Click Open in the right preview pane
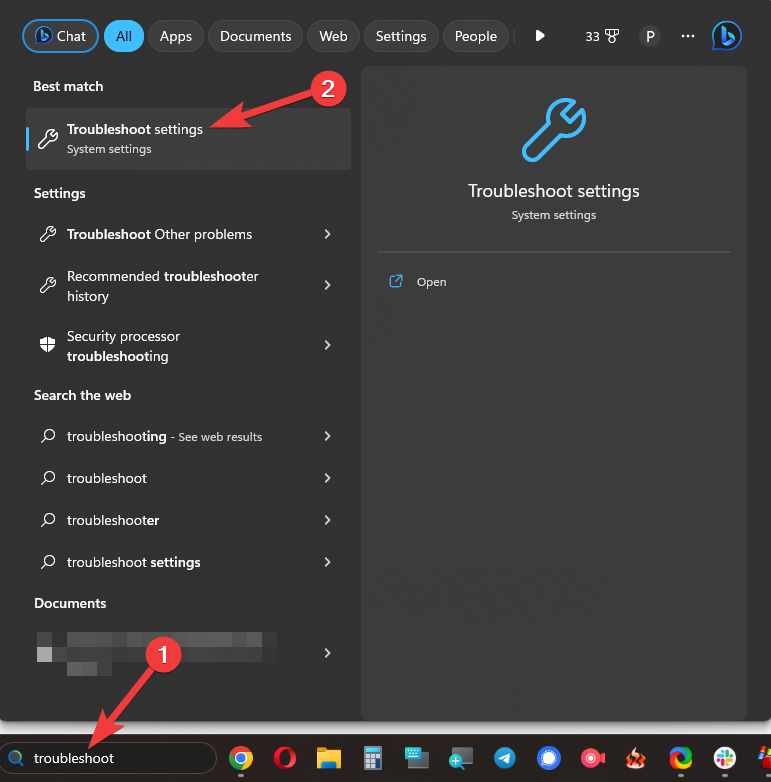This screenshot has width=771, height=782. tap(431, 282)
